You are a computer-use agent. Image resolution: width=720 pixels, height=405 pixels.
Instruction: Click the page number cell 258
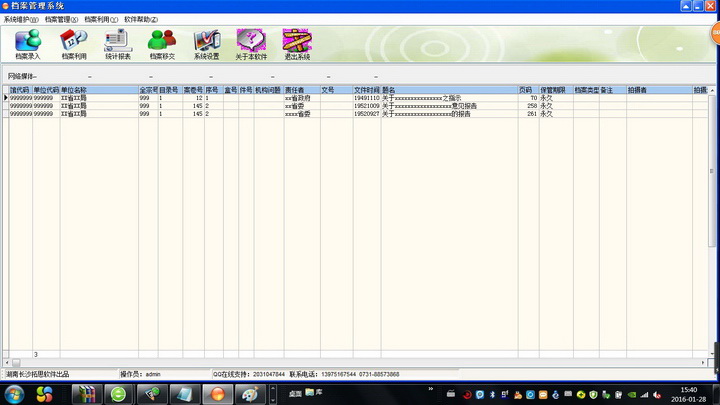coord(529,106)
